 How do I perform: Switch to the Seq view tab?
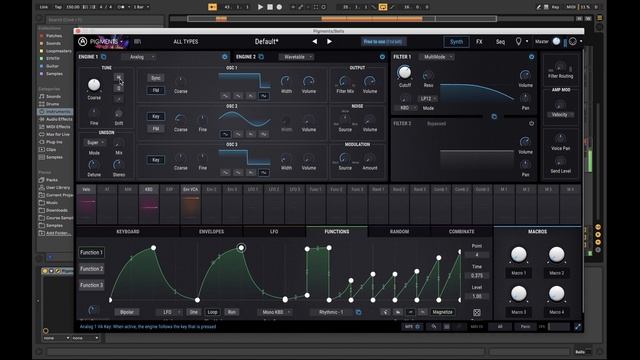(x=500, y=42)
